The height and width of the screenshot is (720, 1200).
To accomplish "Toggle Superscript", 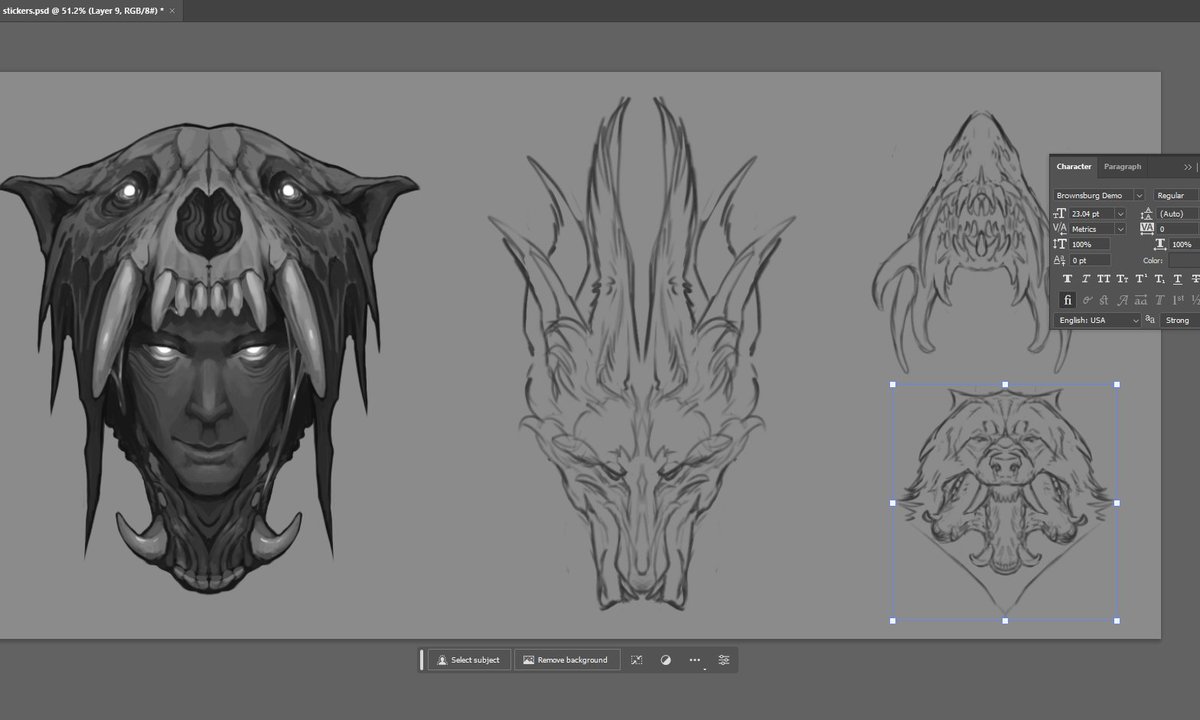I will 1141,279.
